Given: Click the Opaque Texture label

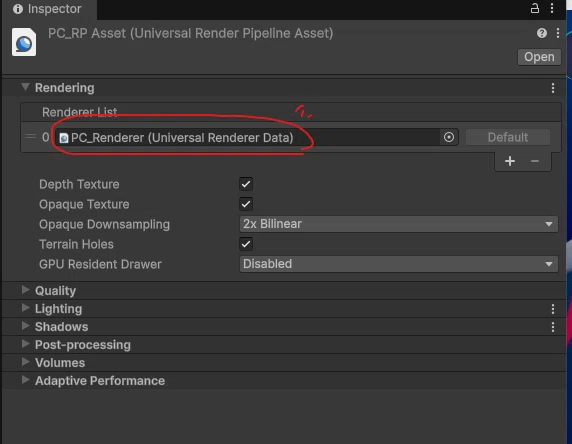Looking at the screenshot, I should click(84, 204).
